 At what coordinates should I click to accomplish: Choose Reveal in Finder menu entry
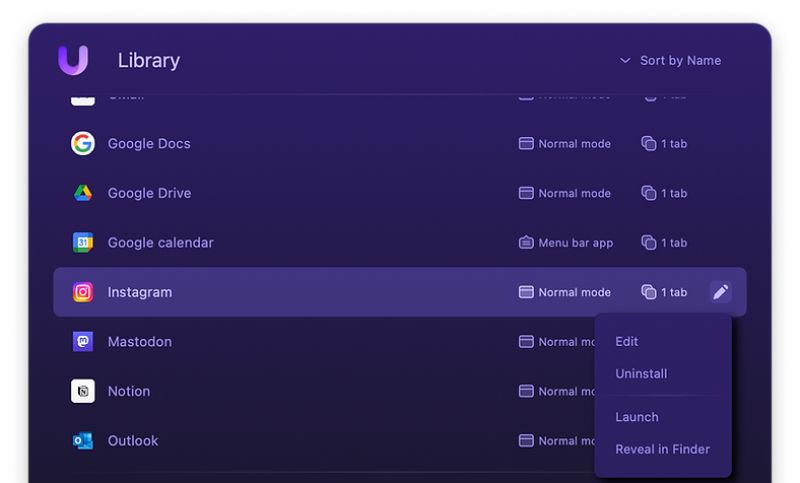click(x=662, y=449)
